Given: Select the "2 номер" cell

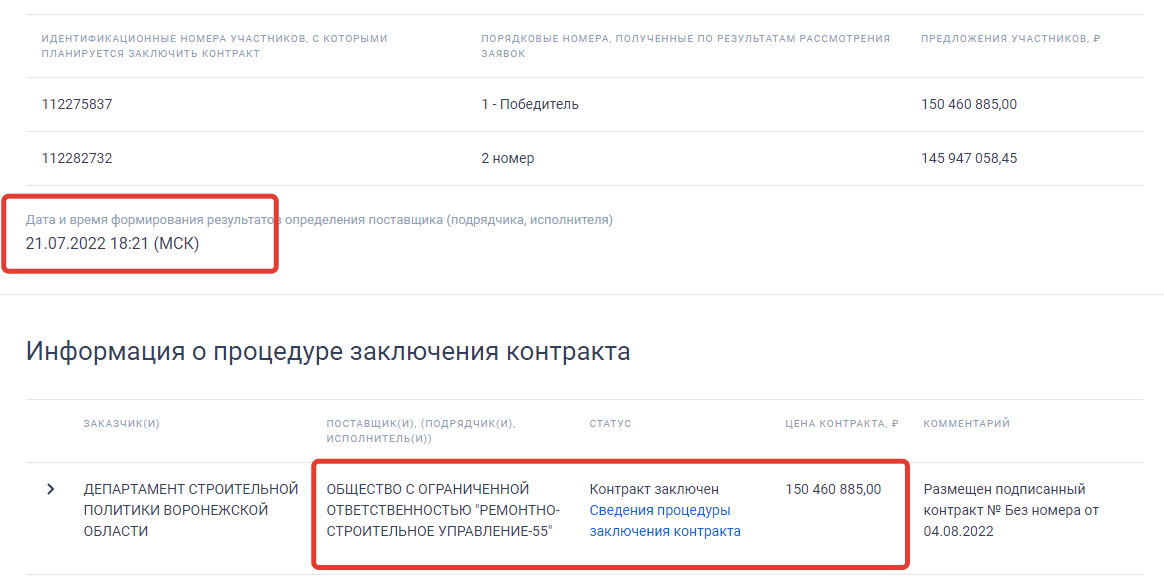Looking at the screenshot, I should (508, 158).
